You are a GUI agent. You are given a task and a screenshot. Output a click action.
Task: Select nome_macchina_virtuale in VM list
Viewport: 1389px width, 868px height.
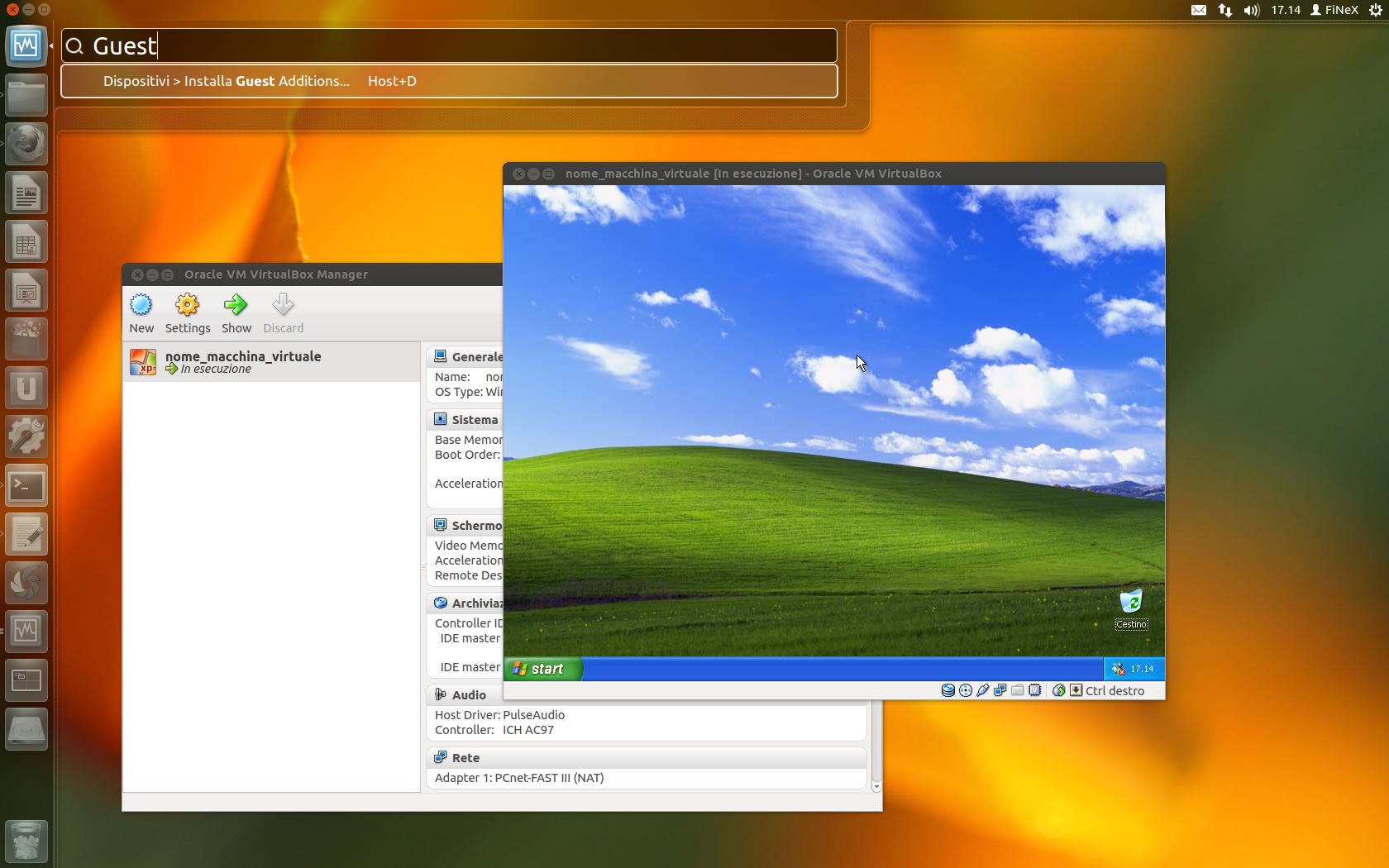point(271,362)
